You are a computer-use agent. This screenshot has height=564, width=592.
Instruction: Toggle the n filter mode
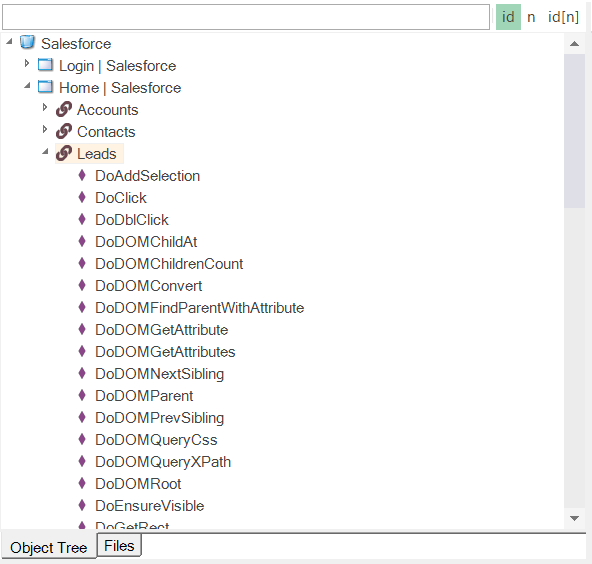coord(531,17)
